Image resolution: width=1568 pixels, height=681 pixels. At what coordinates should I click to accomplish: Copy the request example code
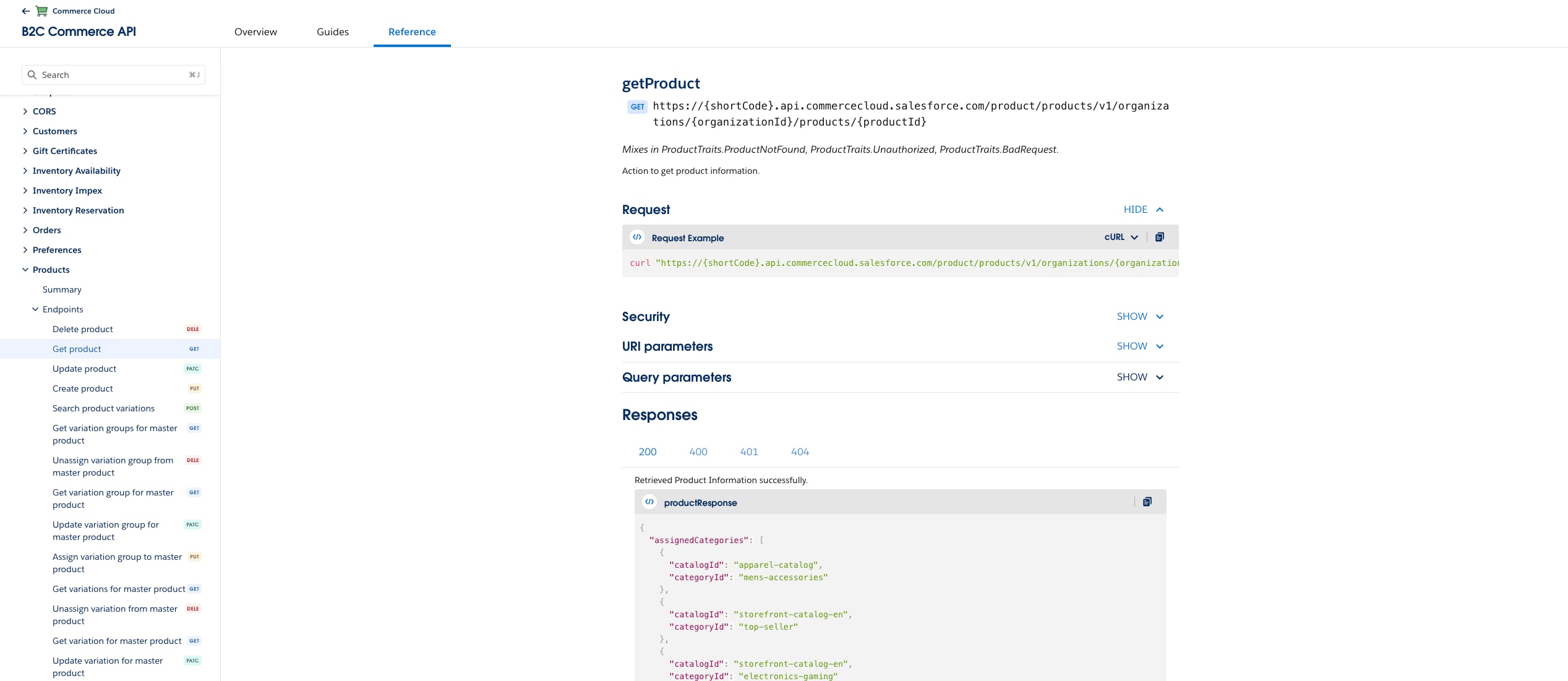1160,237
